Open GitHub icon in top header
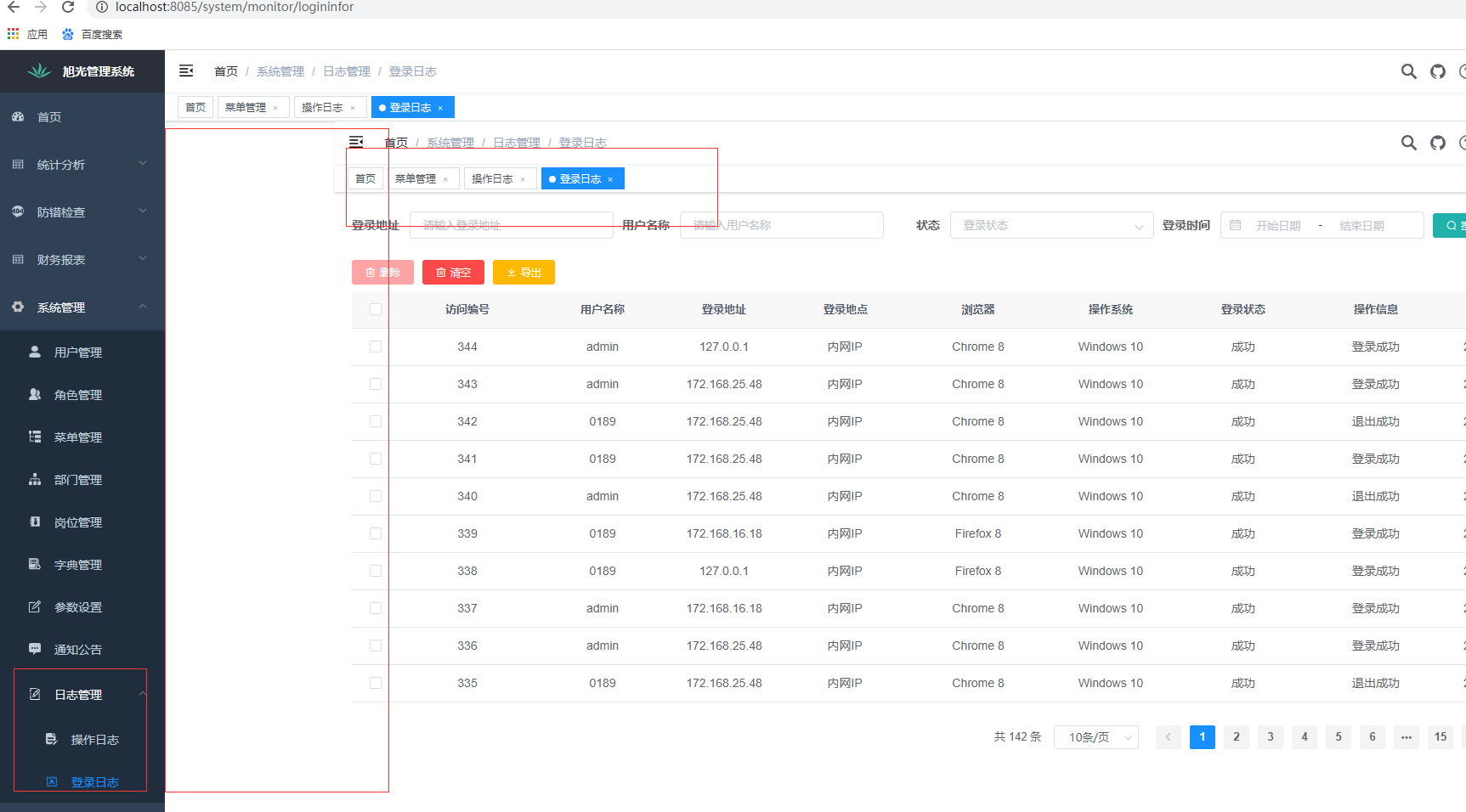This screenshot has width=1466, height=812. (x=1438, y=71)
